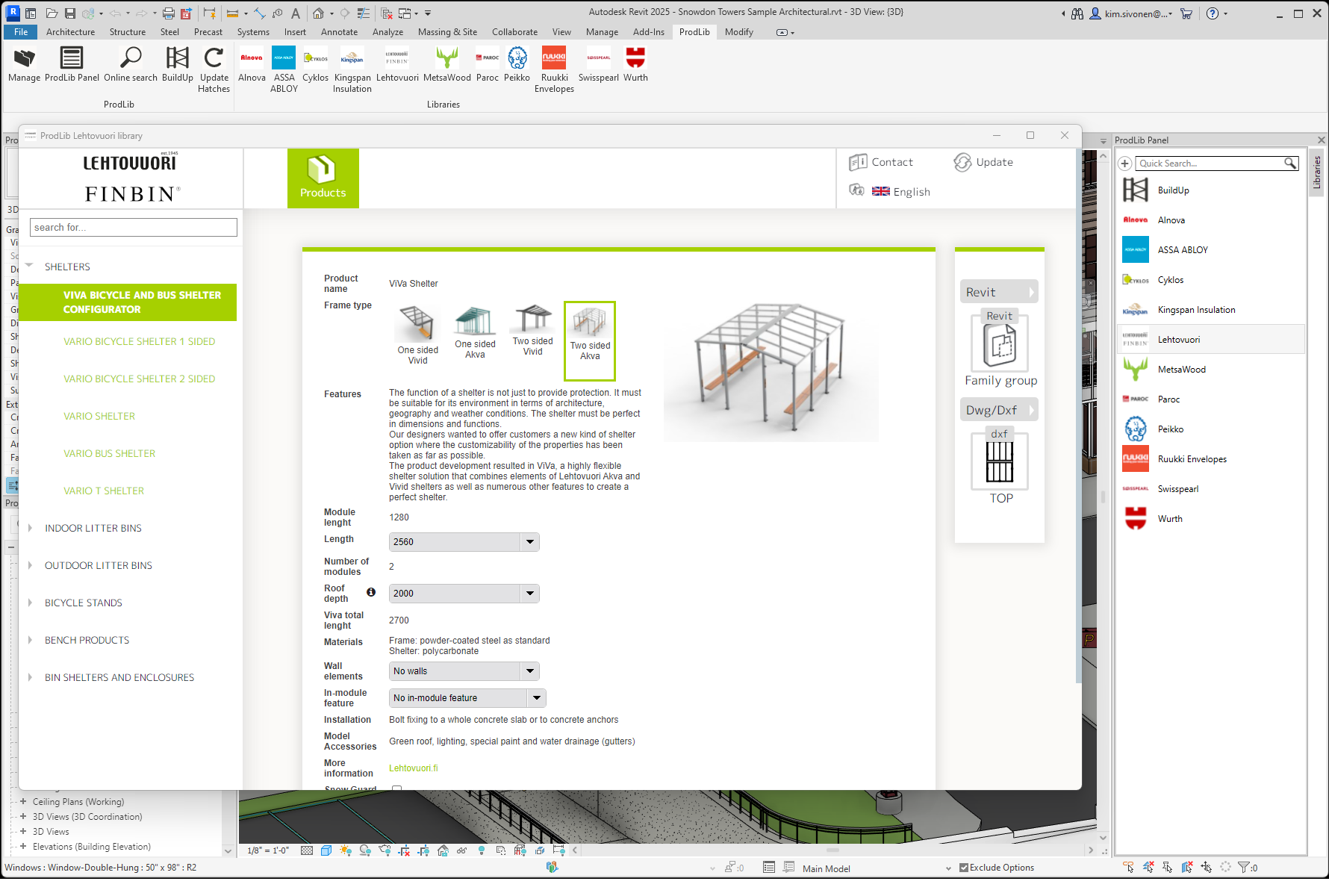1329x896 pixels.
Task: Open the Alnova library from ribbon
Action: coord(252,64)
